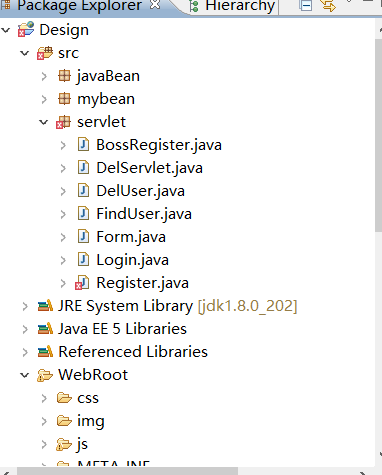Click the js folder icon
382x475 pixels.
(64, 444)
